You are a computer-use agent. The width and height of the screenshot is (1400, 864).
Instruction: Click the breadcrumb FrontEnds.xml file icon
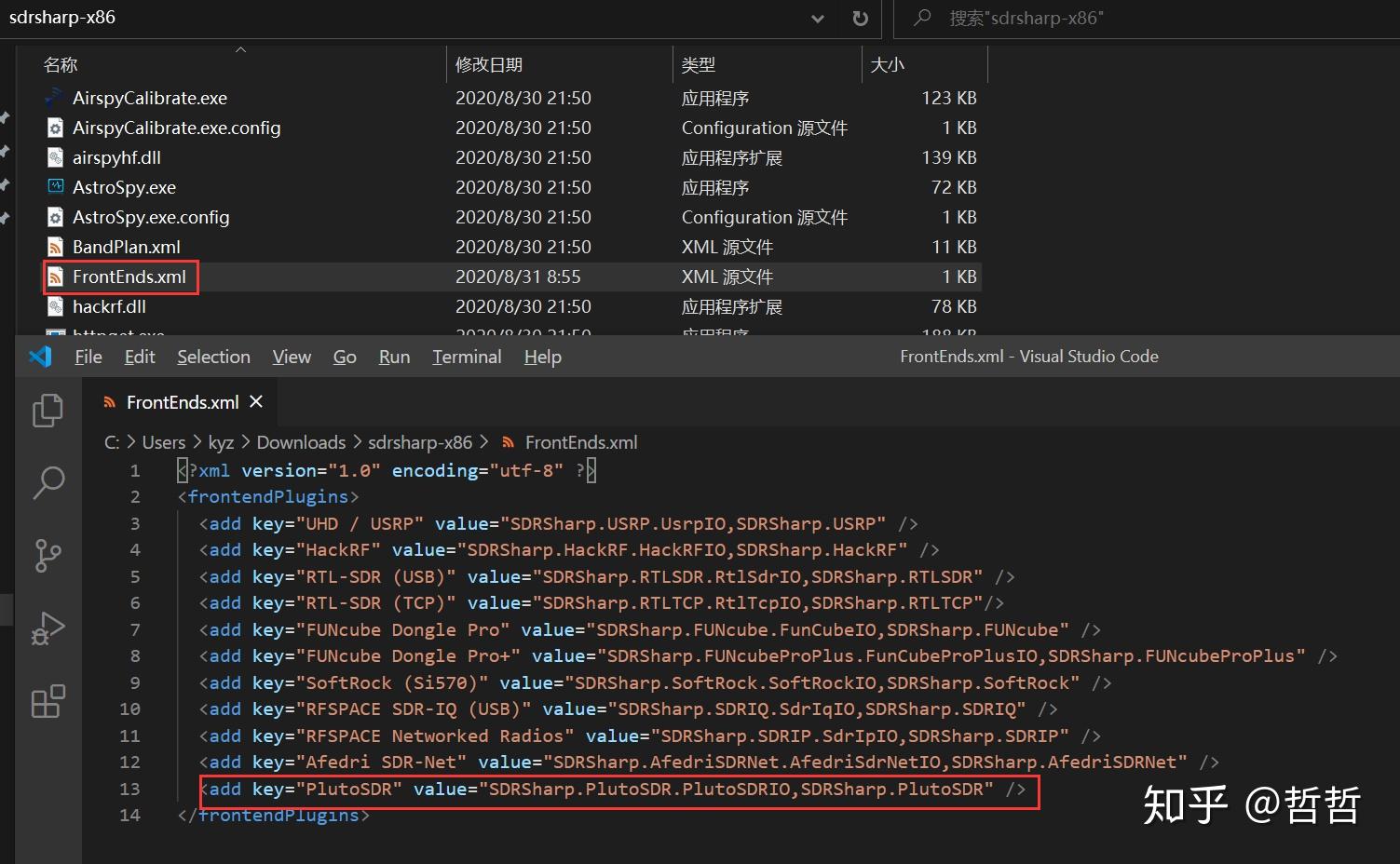pyautogui.click(x=508, y=442)
